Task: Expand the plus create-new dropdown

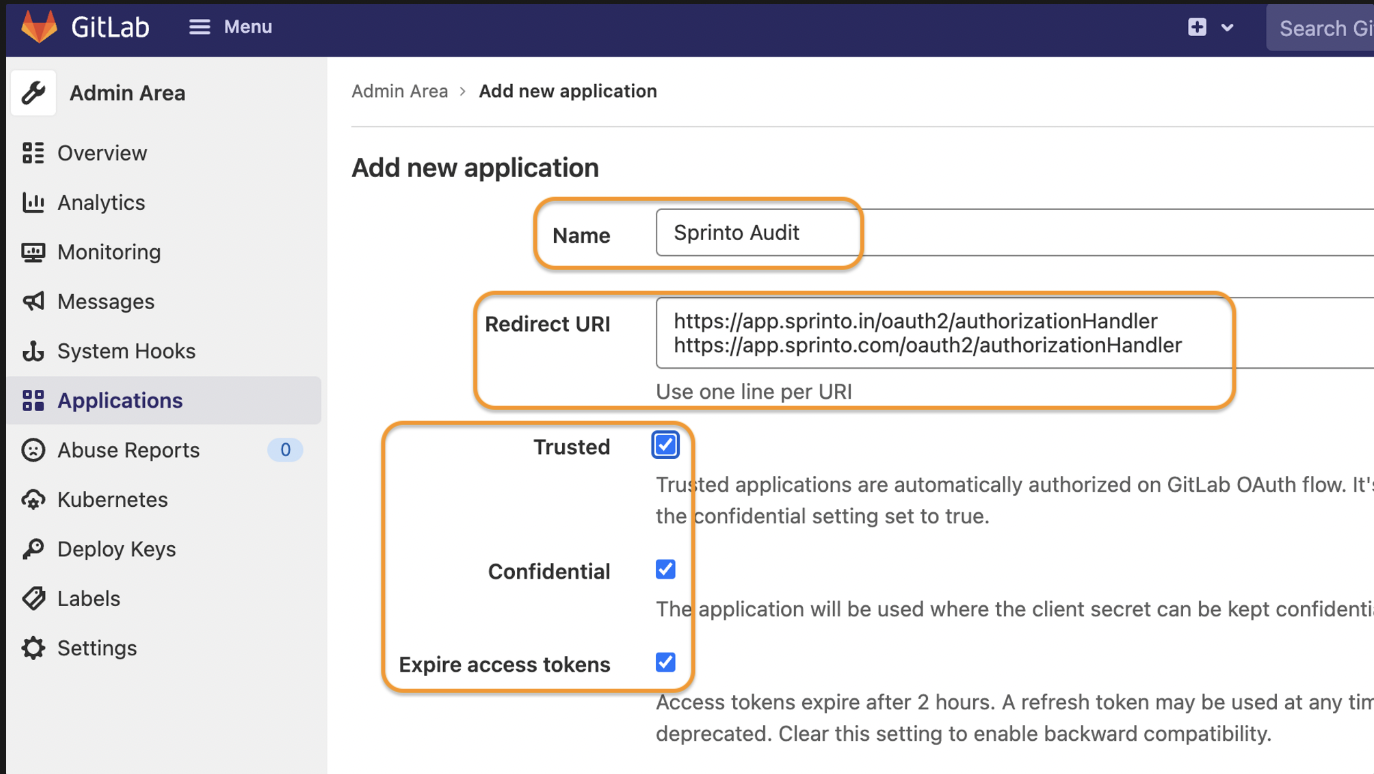Action: [1210, 28]
